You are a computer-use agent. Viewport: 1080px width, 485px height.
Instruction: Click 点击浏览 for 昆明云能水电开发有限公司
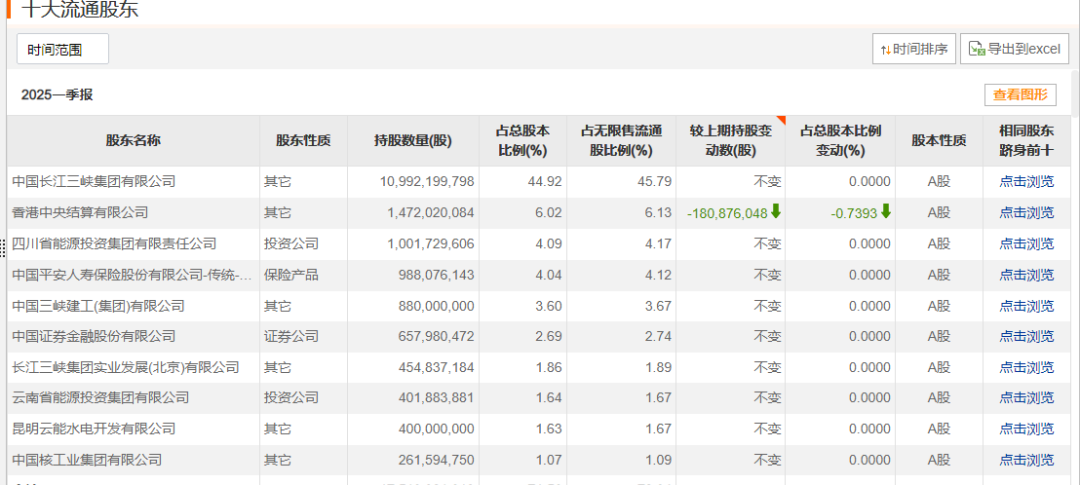[1026, 429]
